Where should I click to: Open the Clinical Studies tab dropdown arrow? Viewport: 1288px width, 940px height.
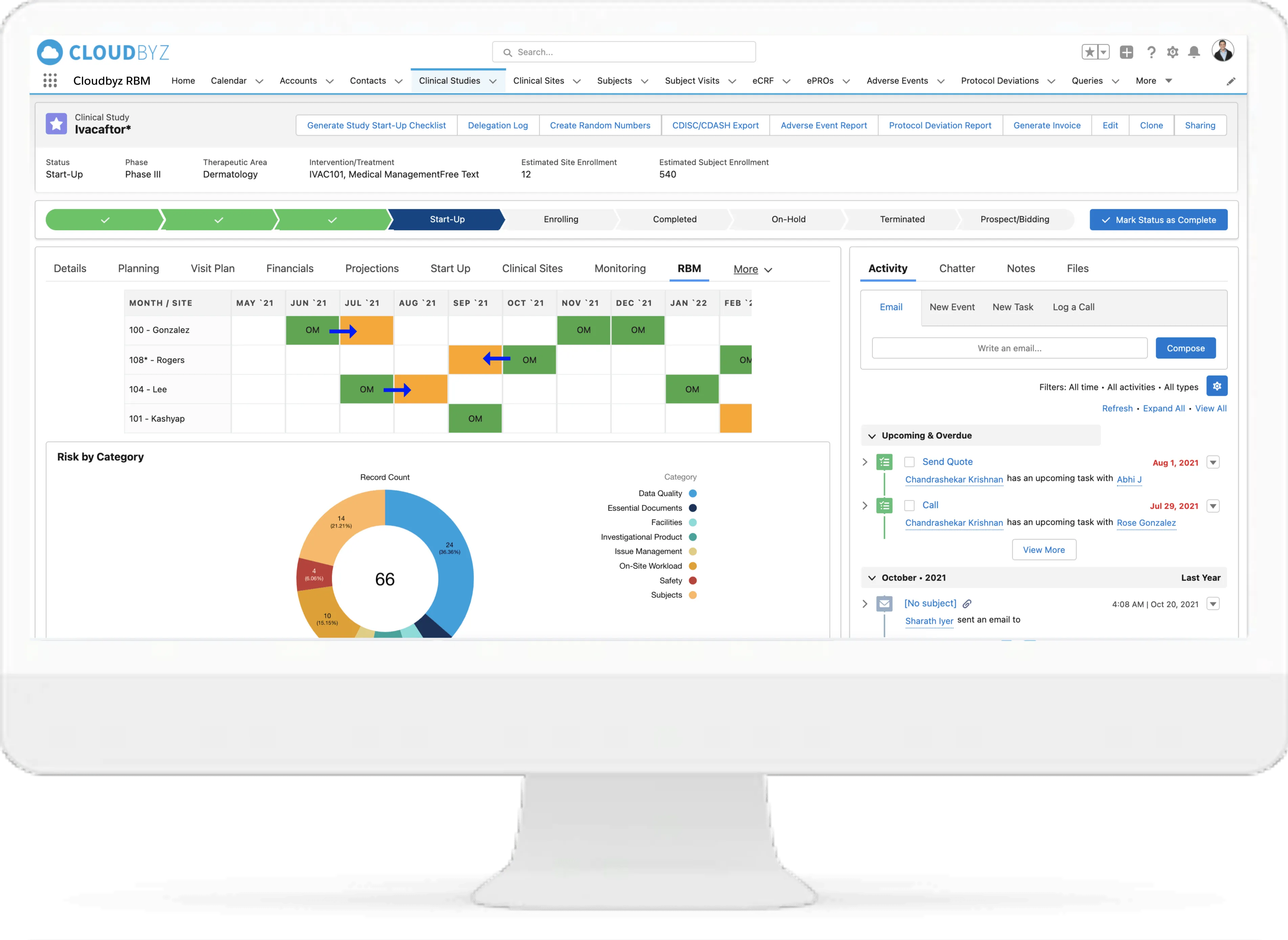pos(493,81)
